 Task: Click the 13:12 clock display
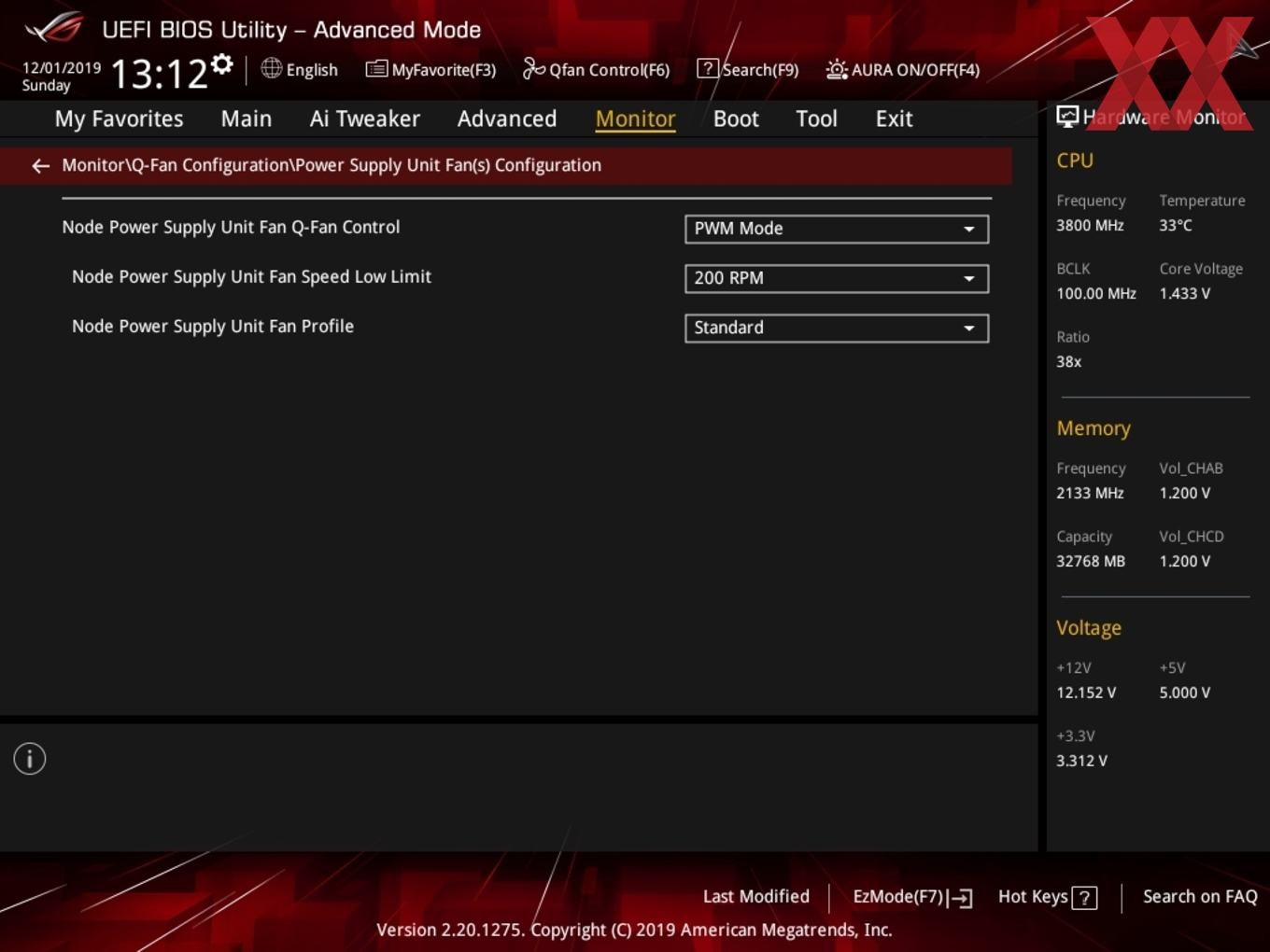tap(159, 73)
